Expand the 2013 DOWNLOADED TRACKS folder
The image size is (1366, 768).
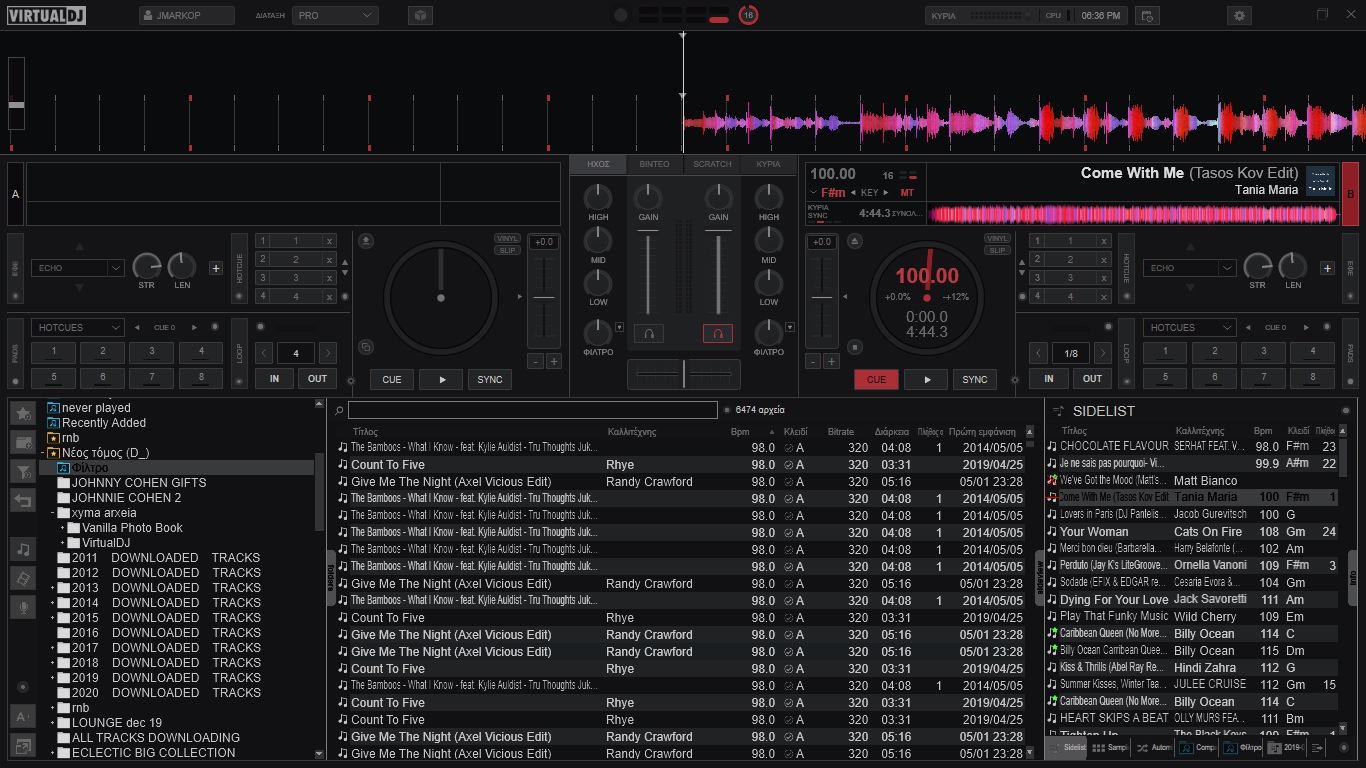click(x=53, y=588)
